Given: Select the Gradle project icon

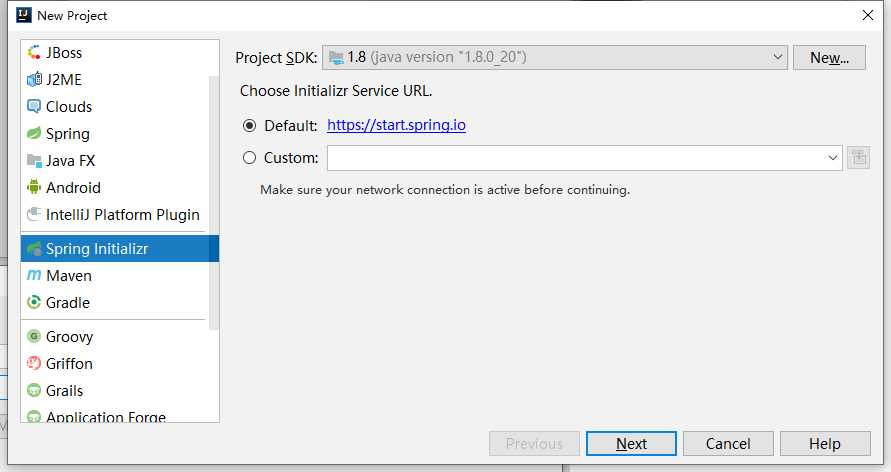Looking at the screenshot, I should (x=34, y=302).
